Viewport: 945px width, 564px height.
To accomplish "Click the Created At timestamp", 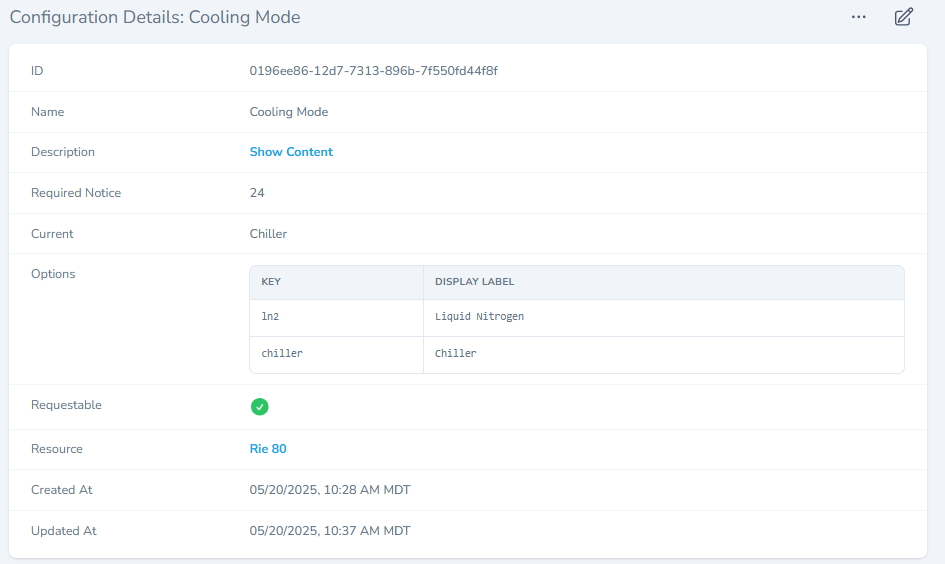I will tap(330, 490).
